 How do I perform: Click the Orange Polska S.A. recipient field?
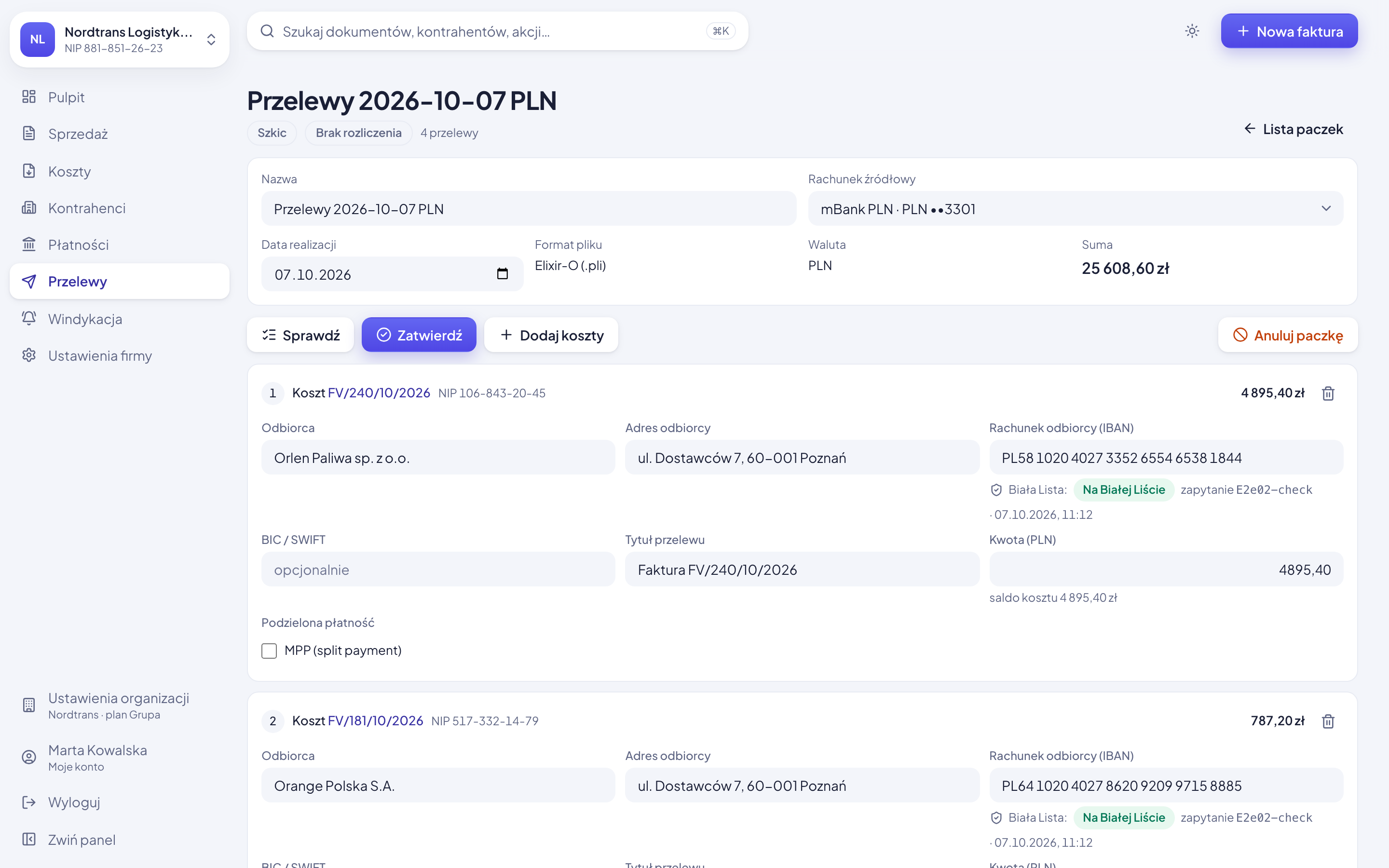(x=438, y=786)
